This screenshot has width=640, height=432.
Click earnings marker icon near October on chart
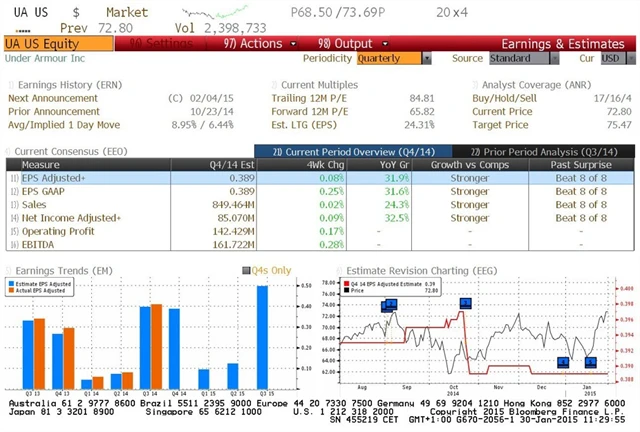[x=465, y=302]
